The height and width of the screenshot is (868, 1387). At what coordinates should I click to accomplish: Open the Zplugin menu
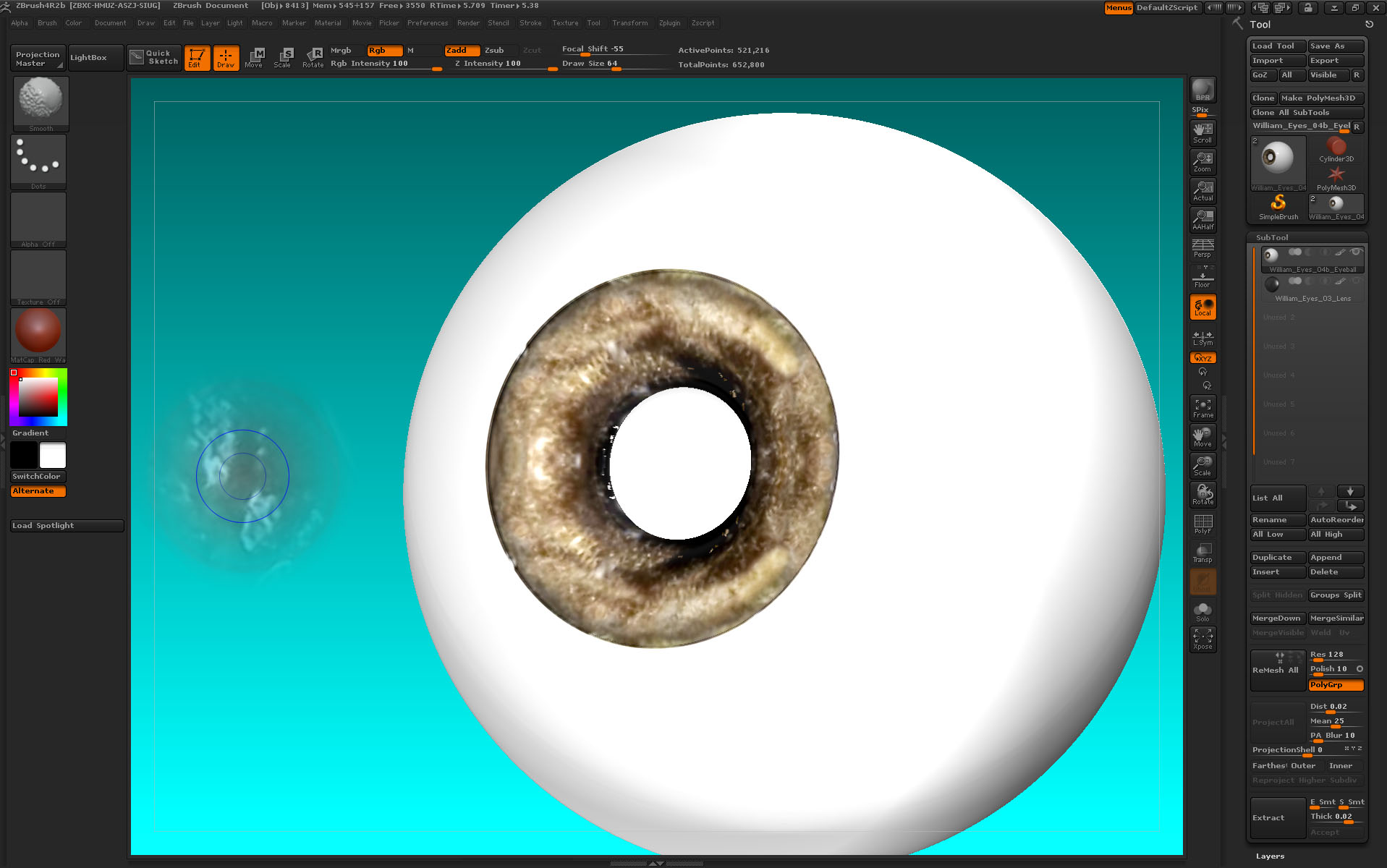tap(669, 22)
